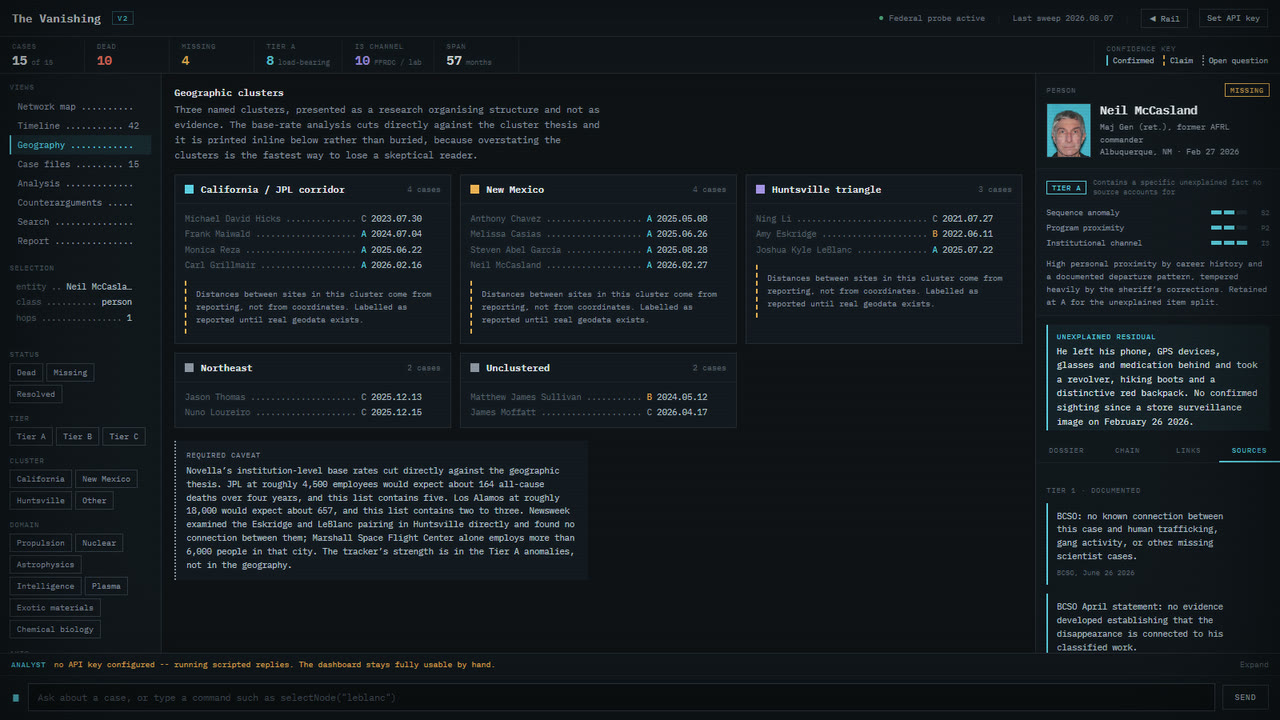This screenshot has height=720, width=1280.
Task: Click the TIER A badge in person panel
Action: [x=1065, y=188]
